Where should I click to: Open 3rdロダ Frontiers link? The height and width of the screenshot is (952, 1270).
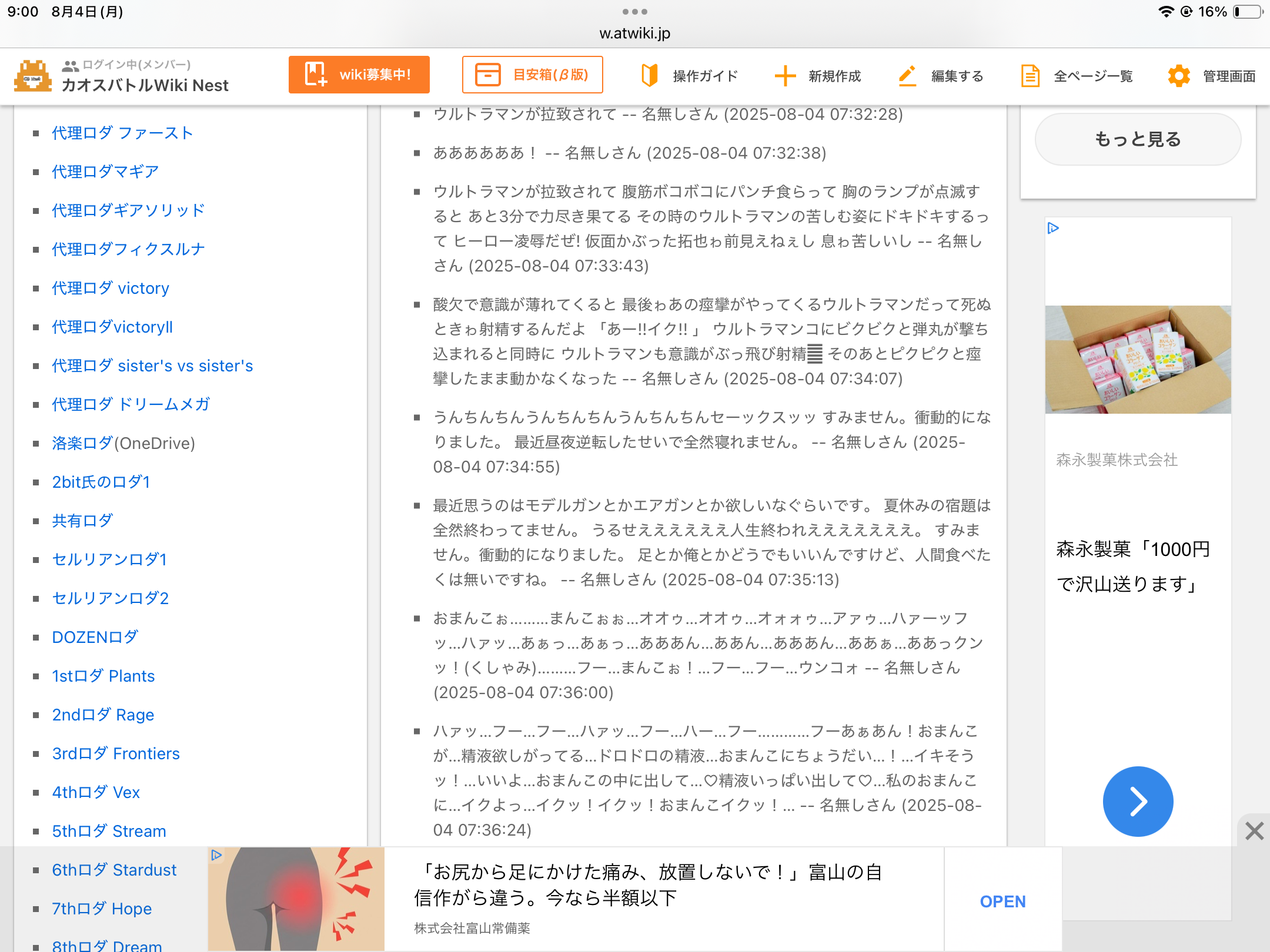[x=116, y=753]
